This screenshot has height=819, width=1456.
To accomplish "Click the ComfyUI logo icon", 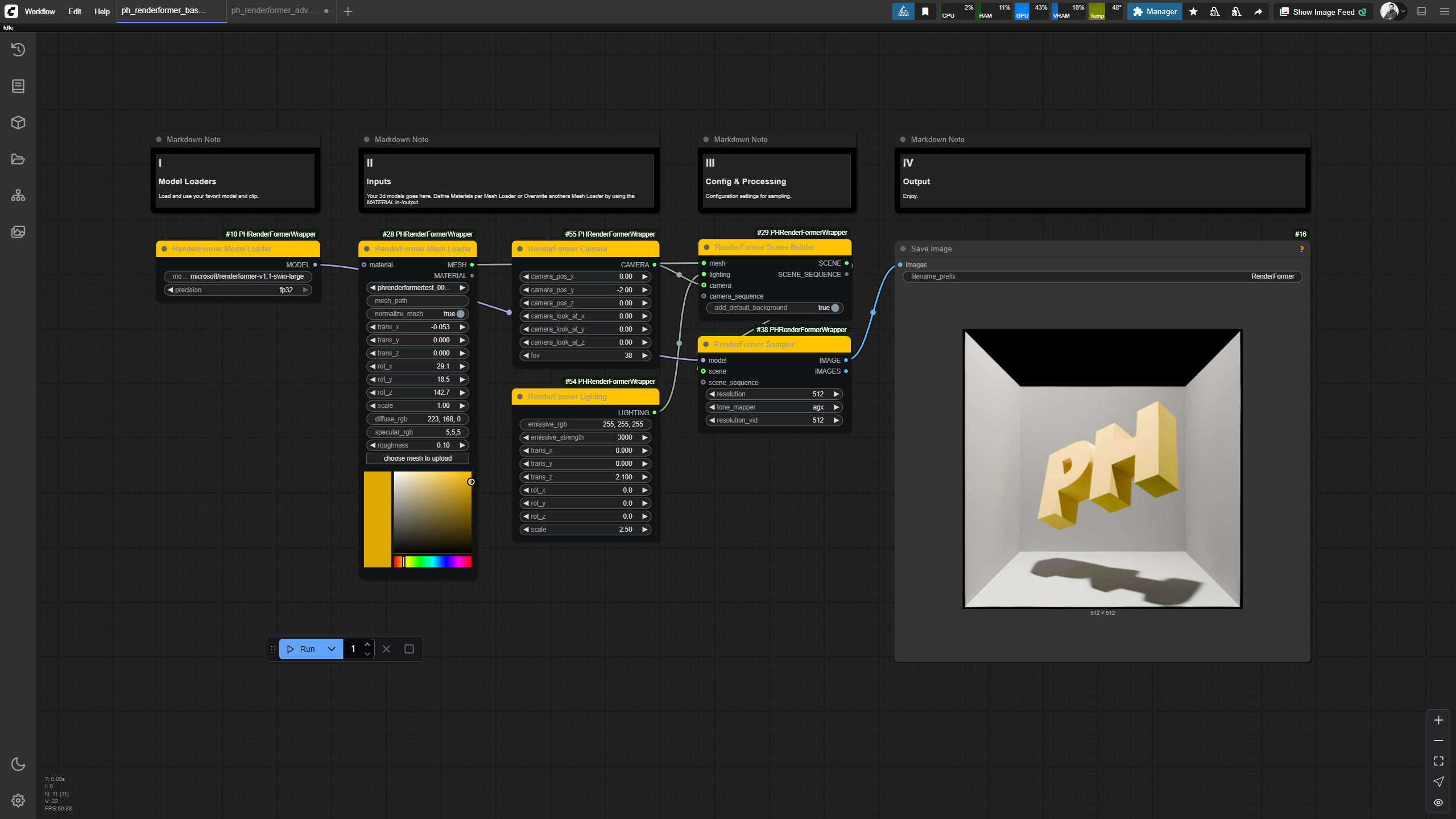I will 11,11.
